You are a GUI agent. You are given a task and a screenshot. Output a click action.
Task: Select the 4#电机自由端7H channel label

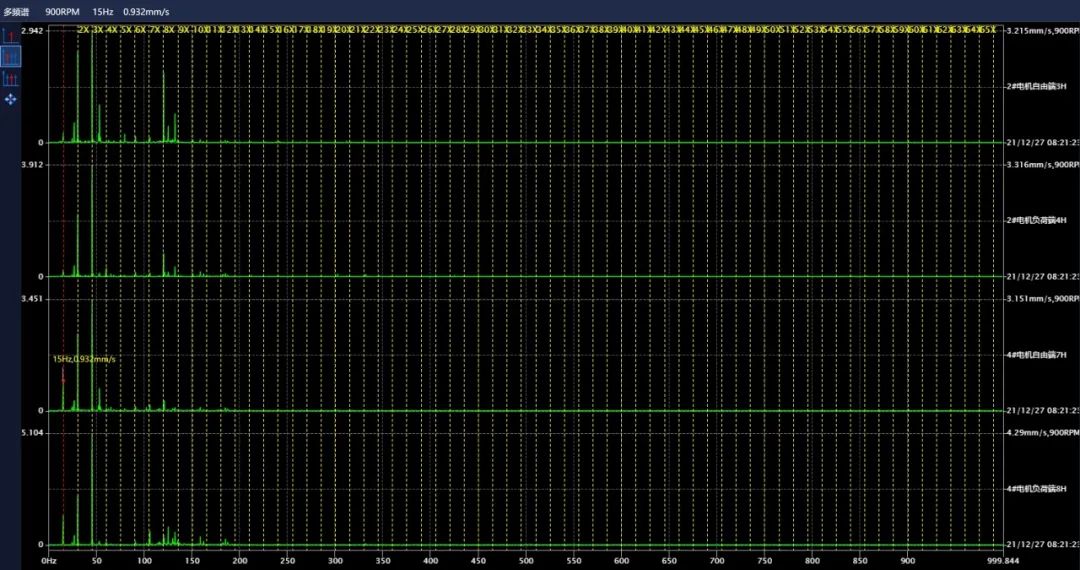point(1043,355)
